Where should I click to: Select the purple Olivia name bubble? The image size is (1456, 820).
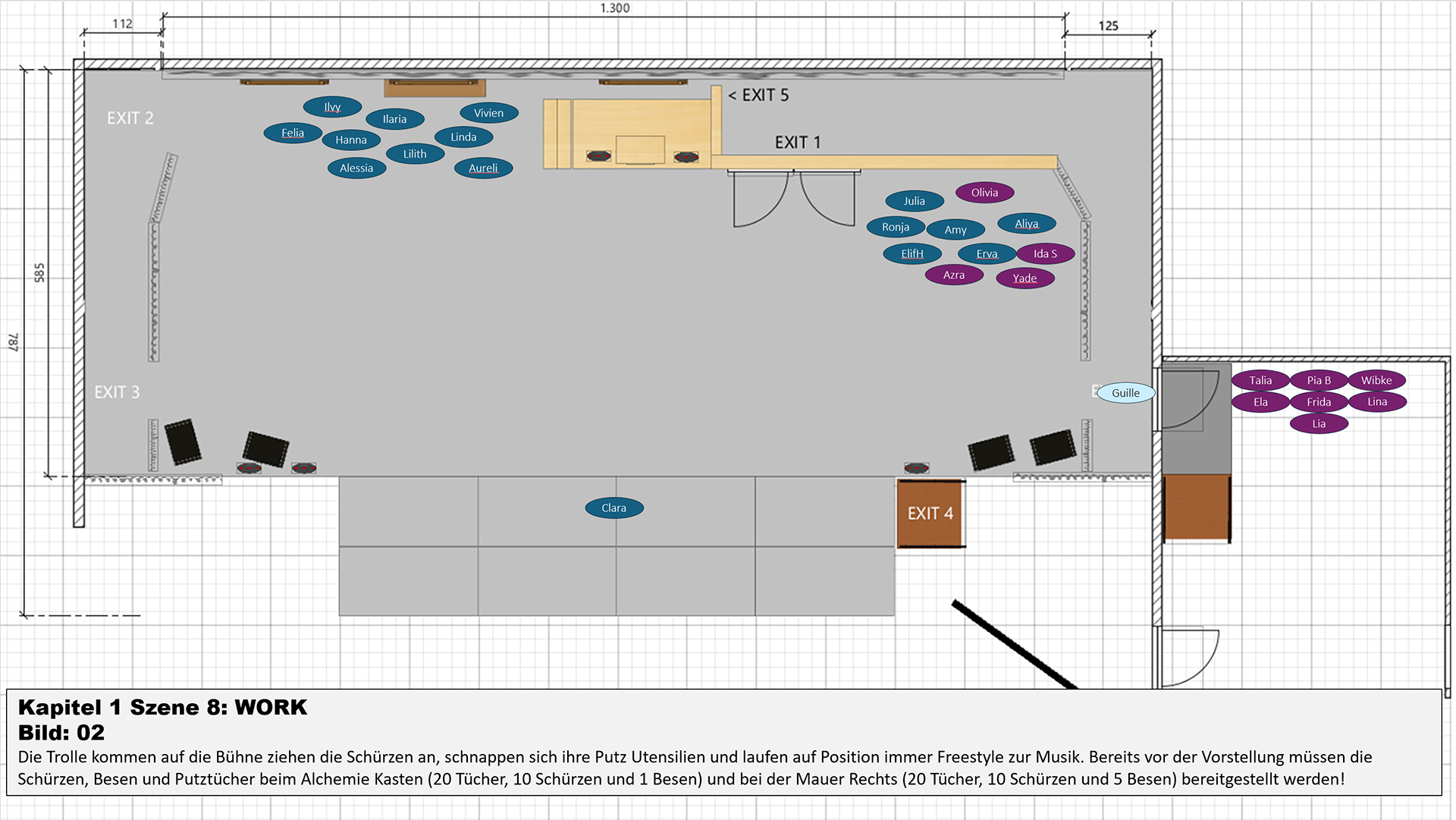coord(984,193)
